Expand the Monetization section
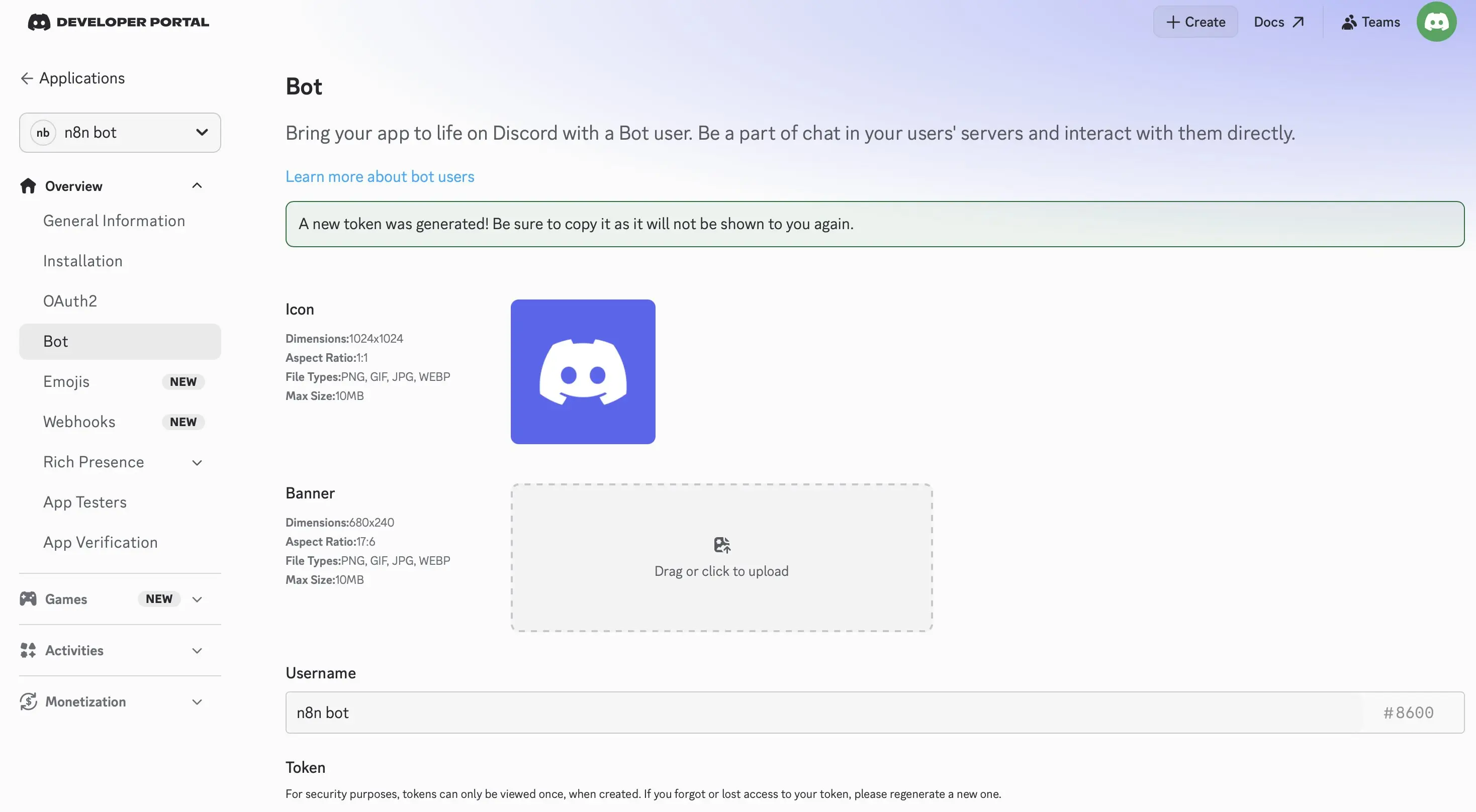Screen dimensions: 1476x812 point(197,701)
